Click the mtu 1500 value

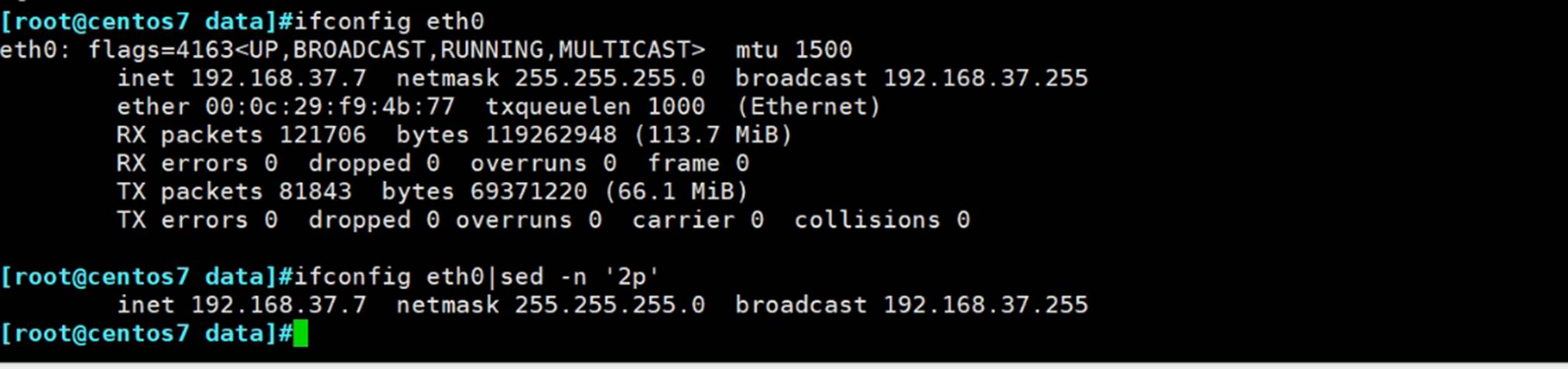[x=793, y=50]
